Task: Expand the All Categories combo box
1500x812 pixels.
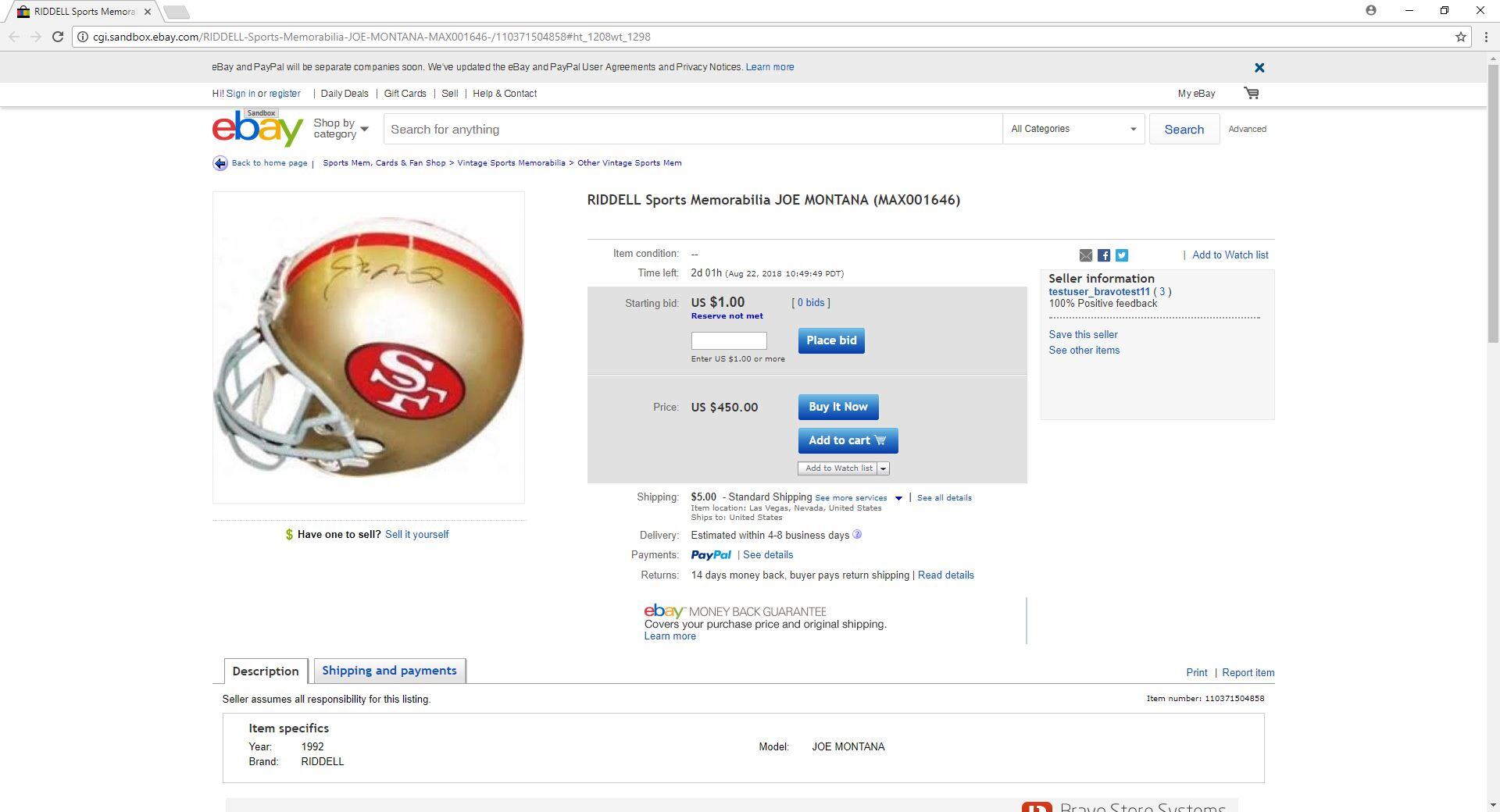Action: pyautogui.click(x=1073, y=129)
